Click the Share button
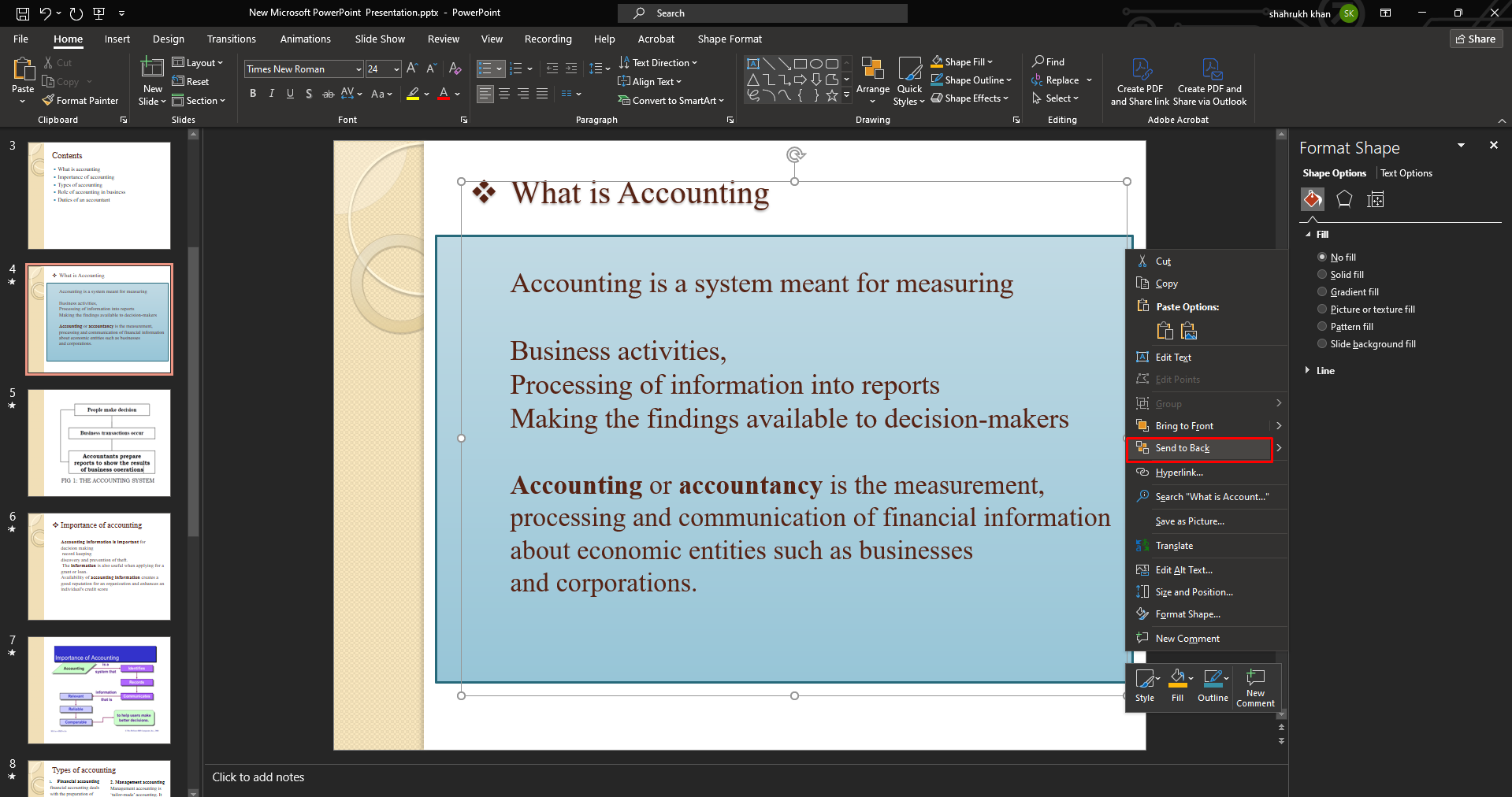The height and width of the screenshot is (797, 1512). click(1475, 39)
